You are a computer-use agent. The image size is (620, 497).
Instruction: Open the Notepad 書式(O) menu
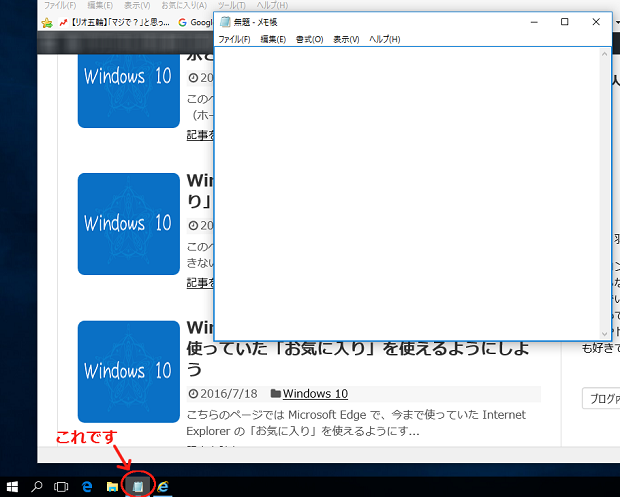coord(310,39)
